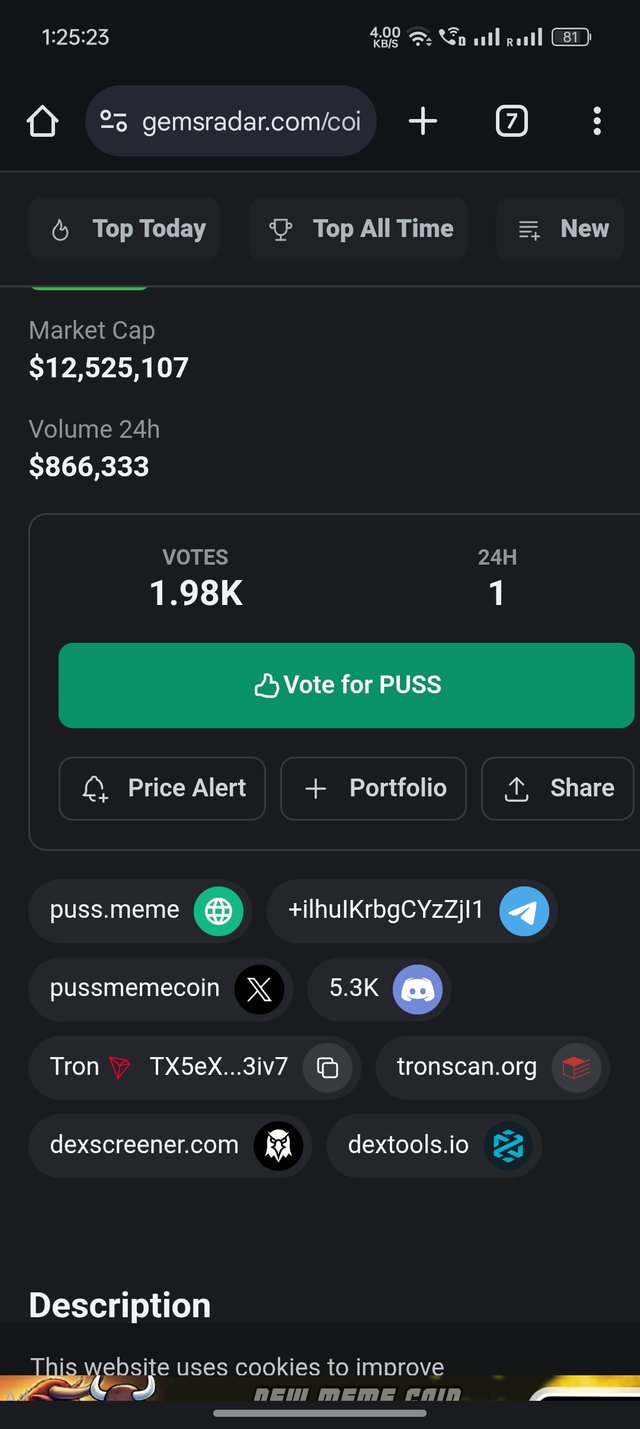The height and width of the screenshot is (1429, 640).
Task: Set a Price Alert
Action: tap(162, 788)
